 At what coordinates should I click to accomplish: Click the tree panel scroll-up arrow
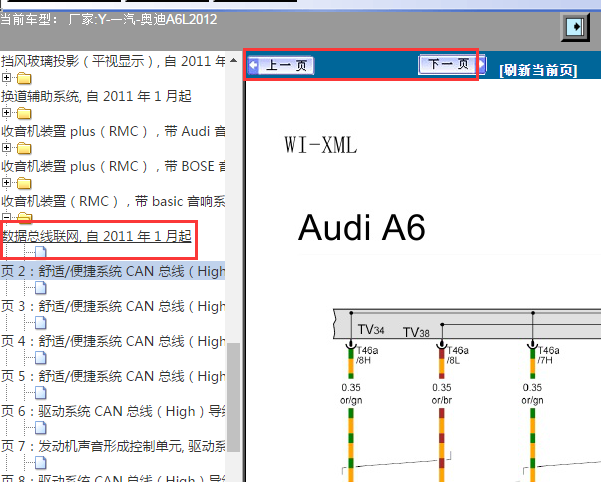233,61
